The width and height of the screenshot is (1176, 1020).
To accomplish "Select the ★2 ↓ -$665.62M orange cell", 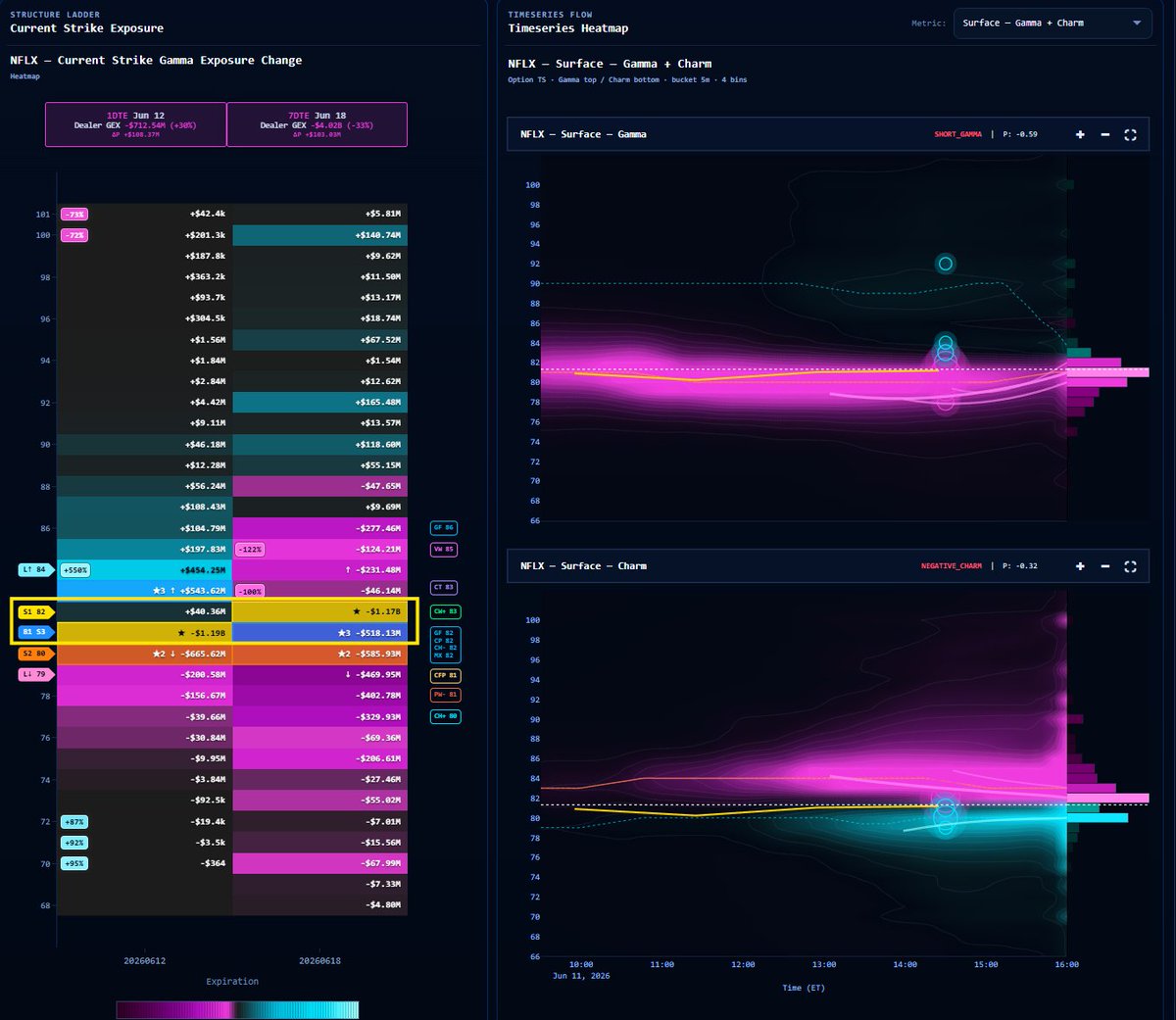I will (145, 654).
